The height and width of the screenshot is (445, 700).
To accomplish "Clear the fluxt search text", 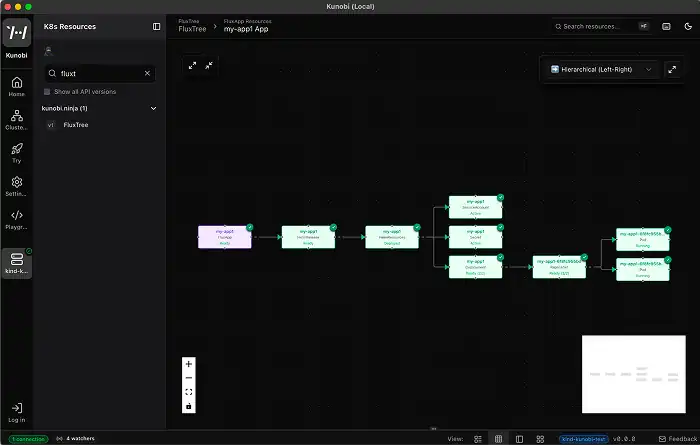I will coord(147,73).
